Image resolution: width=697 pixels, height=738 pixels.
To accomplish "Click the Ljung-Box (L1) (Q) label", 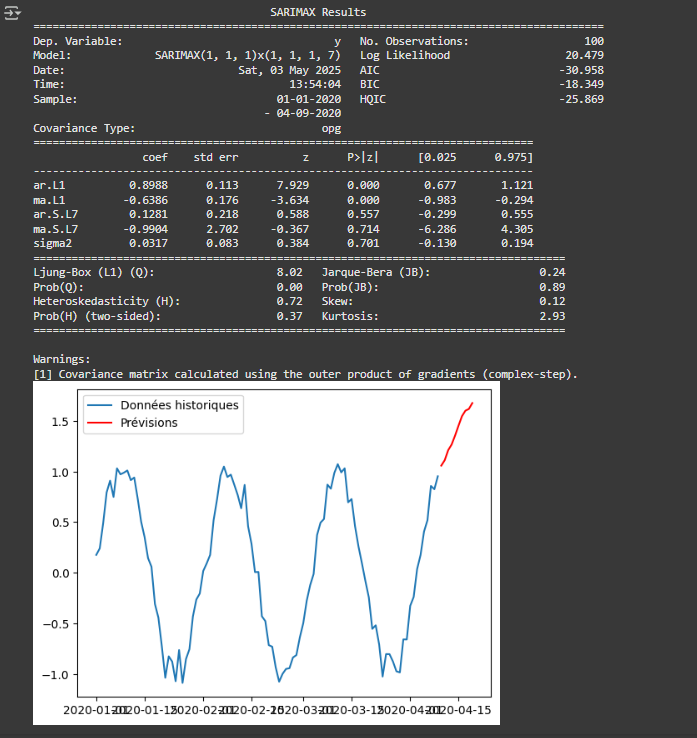I will point(94,273).
